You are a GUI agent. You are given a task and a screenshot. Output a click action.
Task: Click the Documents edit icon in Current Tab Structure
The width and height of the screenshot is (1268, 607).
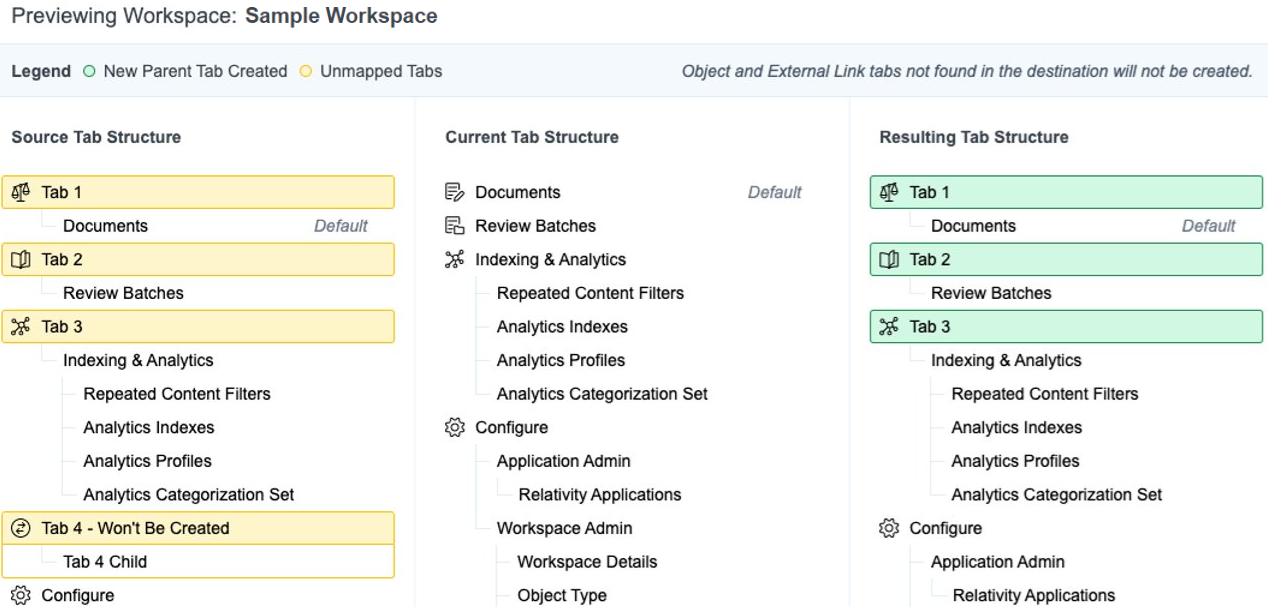click(455, 192)
